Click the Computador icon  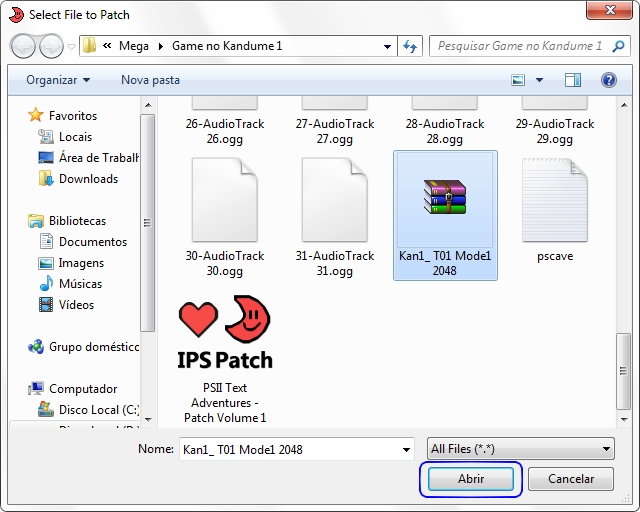click(36, 388)
